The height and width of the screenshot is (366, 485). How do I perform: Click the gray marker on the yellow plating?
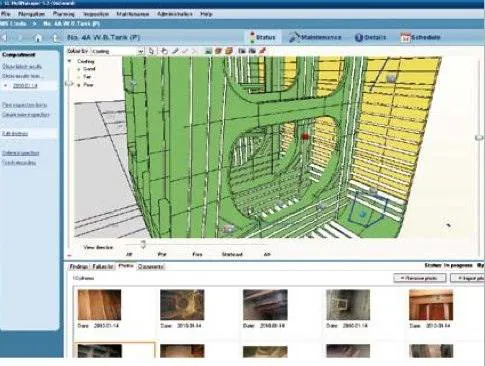pos(391,78)
